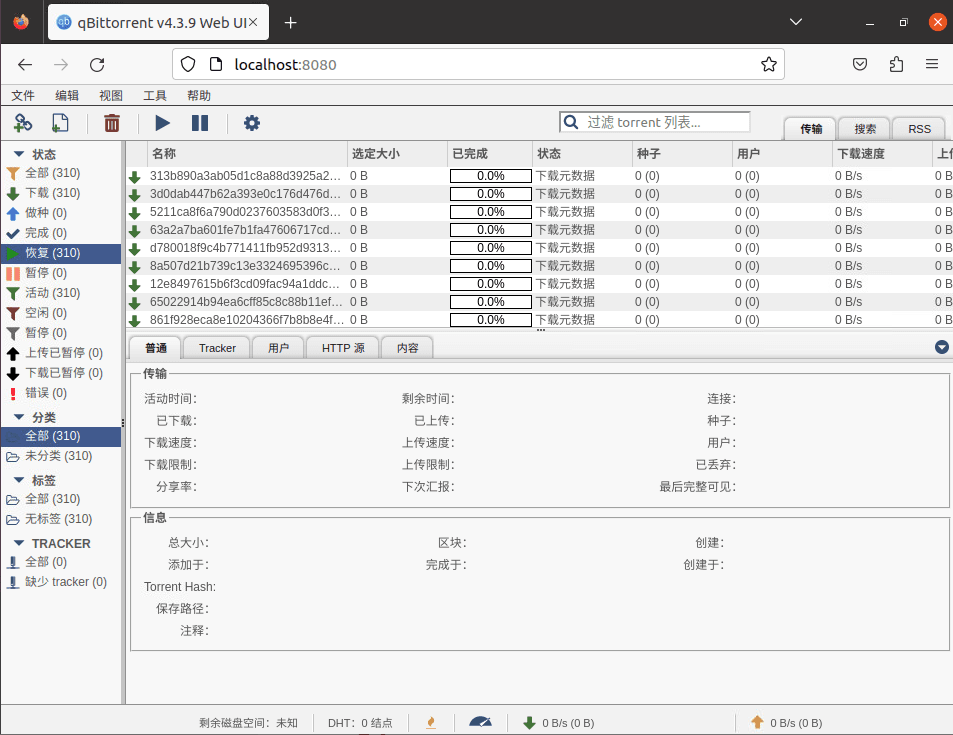The height and width of the screenshot is (735, 953).
Task: Bookmark this page with star icon
Action: [769, 64]
